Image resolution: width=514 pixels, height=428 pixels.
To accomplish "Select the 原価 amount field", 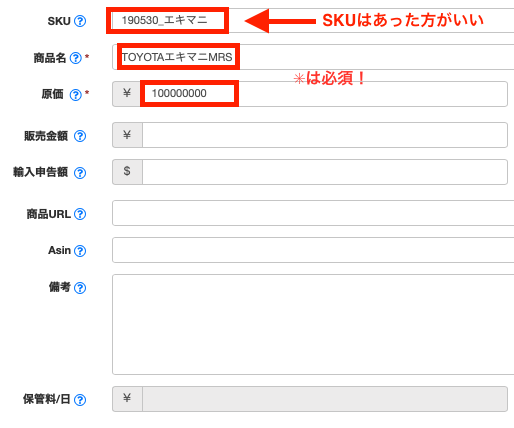I will [x=323, y=94].
